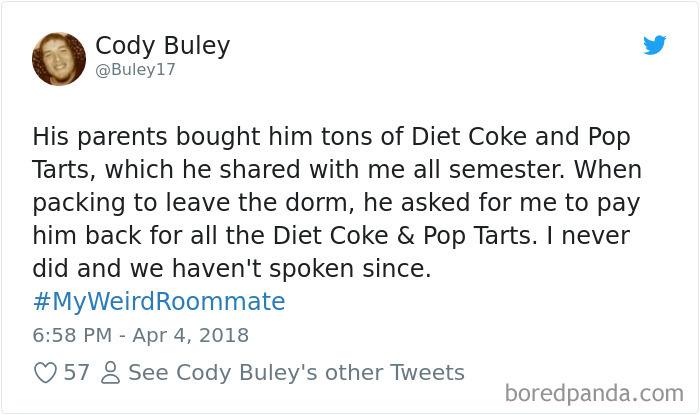This screenshot has height=415, width=700.
Task: Like the tweet with the heart icon
Action: point(45,373)
